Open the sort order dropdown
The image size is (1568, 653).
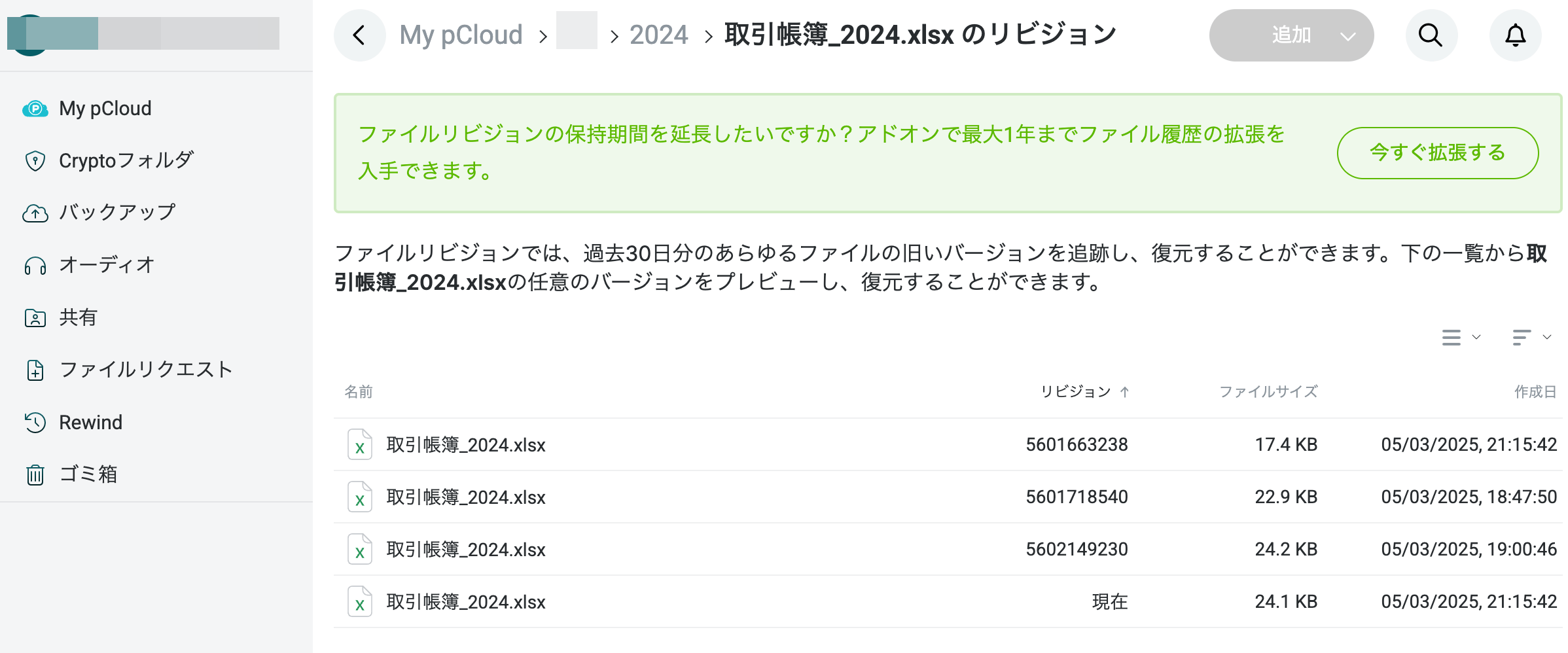coord(1531,338)
